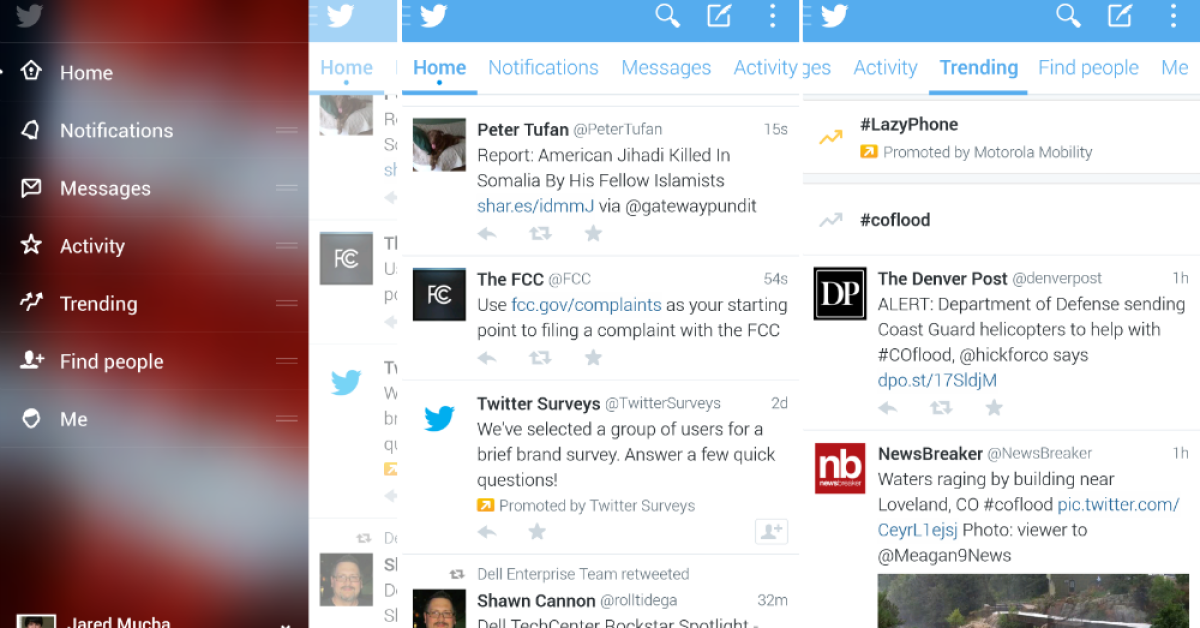Expand the Jared Mucha account switcher
The image size is (1200, 628).
tap(285, 623)
